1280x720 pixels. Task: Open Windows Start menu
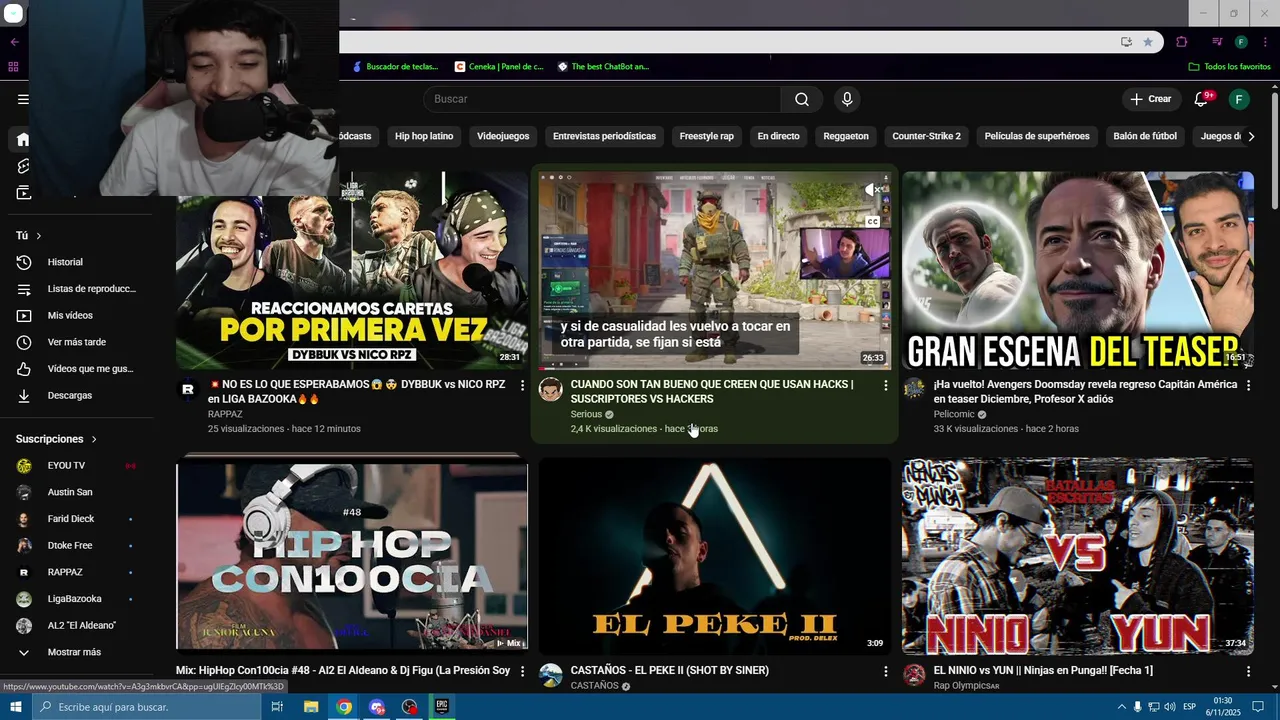[15, 707]
